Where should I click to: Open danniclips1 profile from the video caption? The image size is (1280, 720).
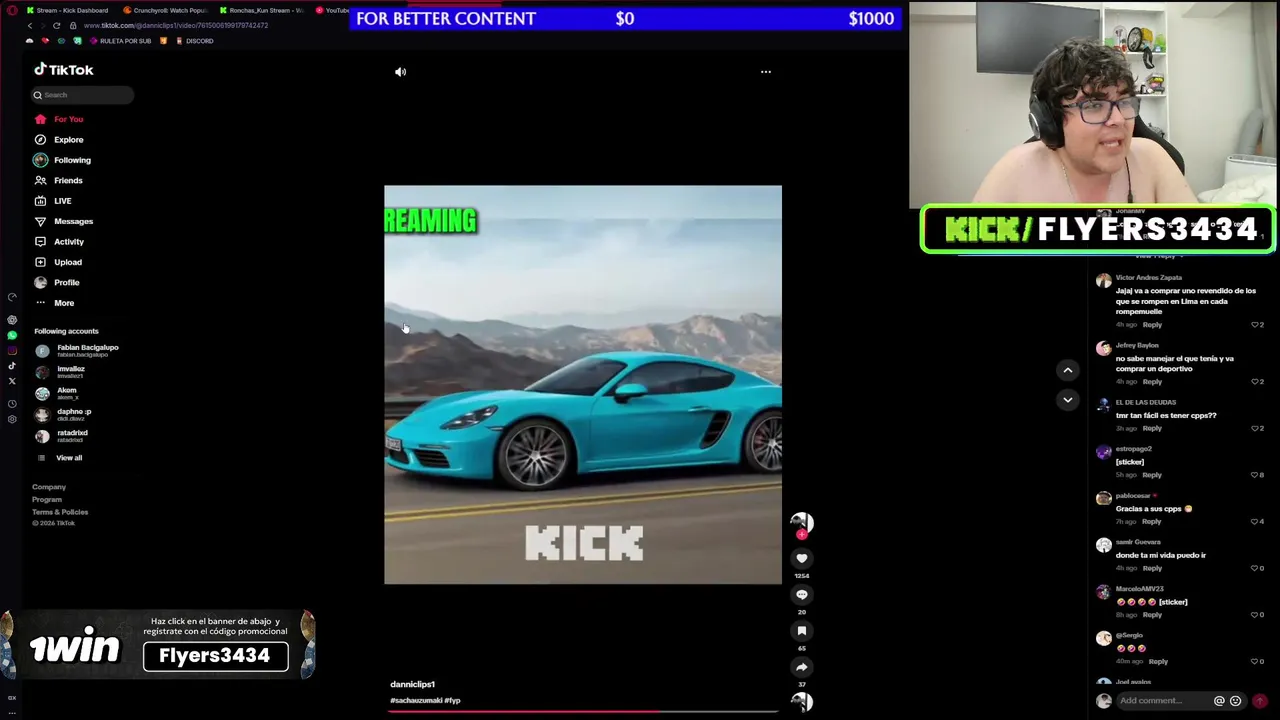412,684
